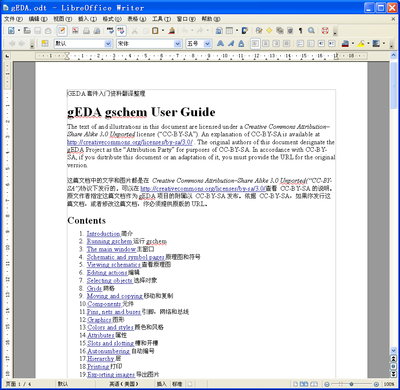Open the Grids 网格 contents link
The height and width of the screenshot is (390, 400).
point(101,288)
